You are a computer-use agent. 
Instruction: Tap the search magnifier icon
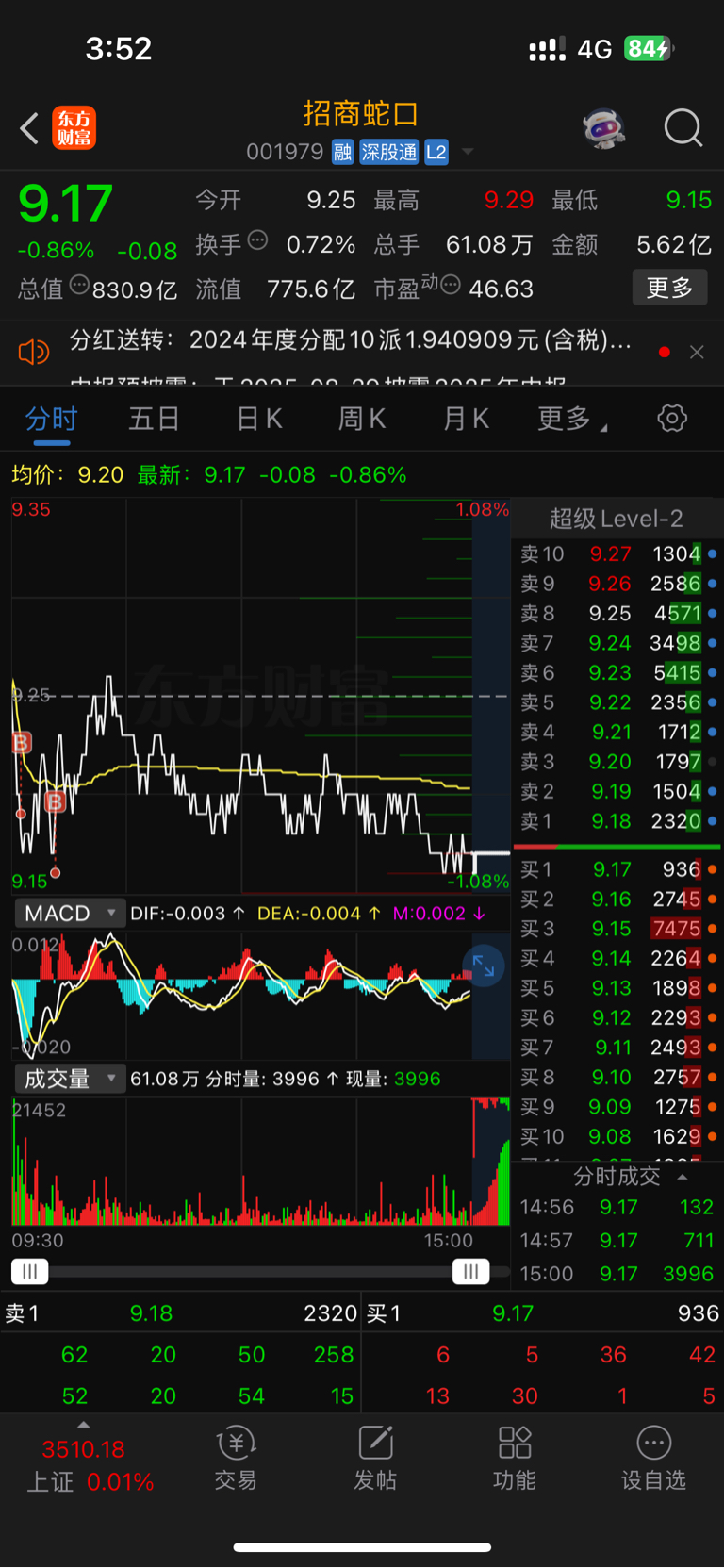click(683, 128)
